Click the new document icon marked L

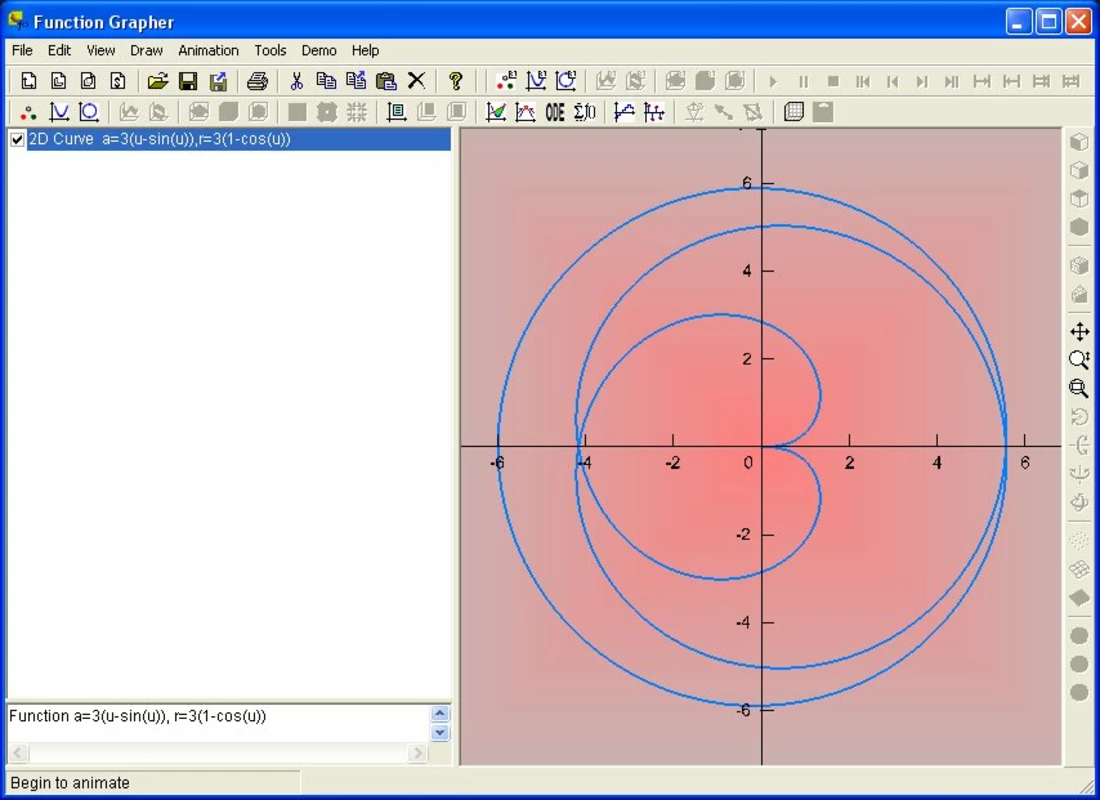click(59, 81)
